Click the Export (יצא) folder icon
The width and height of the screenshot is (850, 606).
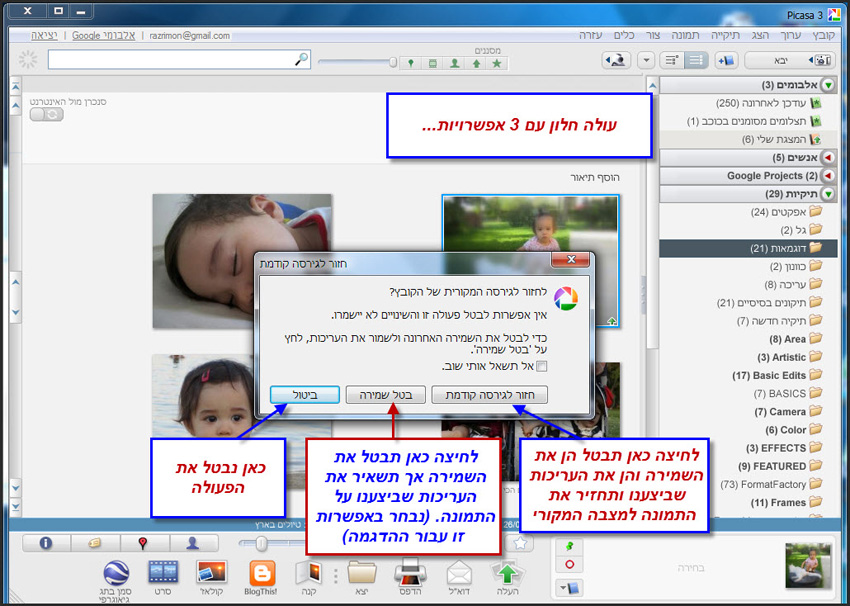362,573
